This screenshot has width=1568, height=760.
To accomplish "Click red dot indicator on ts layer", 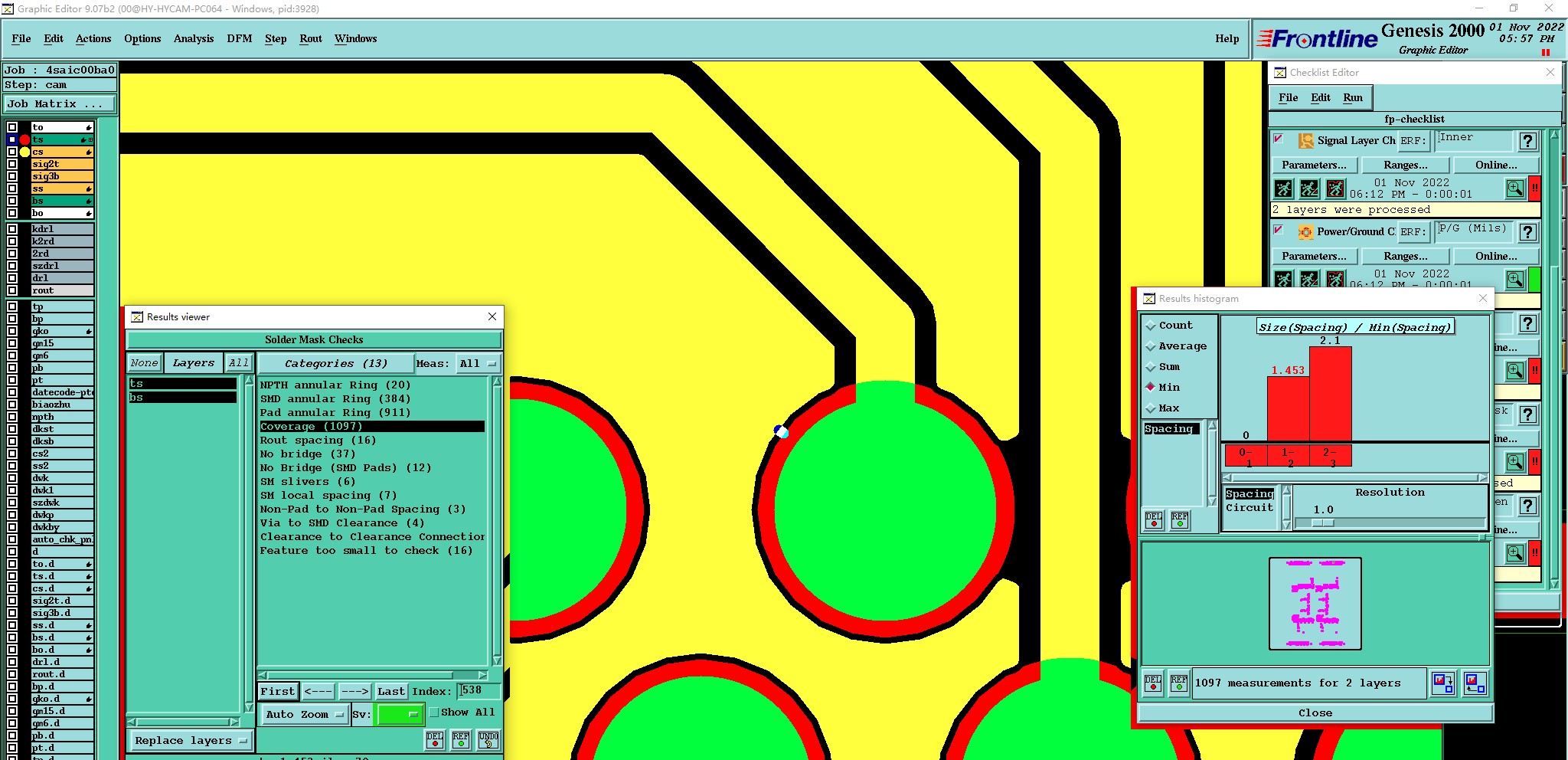I will pyautogui.click(x=24, y=139).
